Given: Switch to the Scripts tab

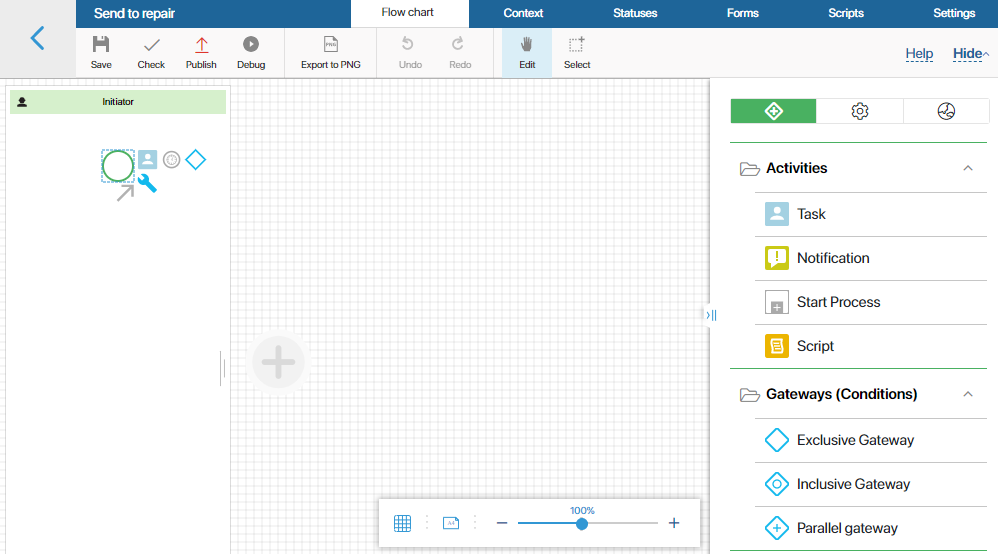Looking at the screenshot, I should [x=845, y=13].
